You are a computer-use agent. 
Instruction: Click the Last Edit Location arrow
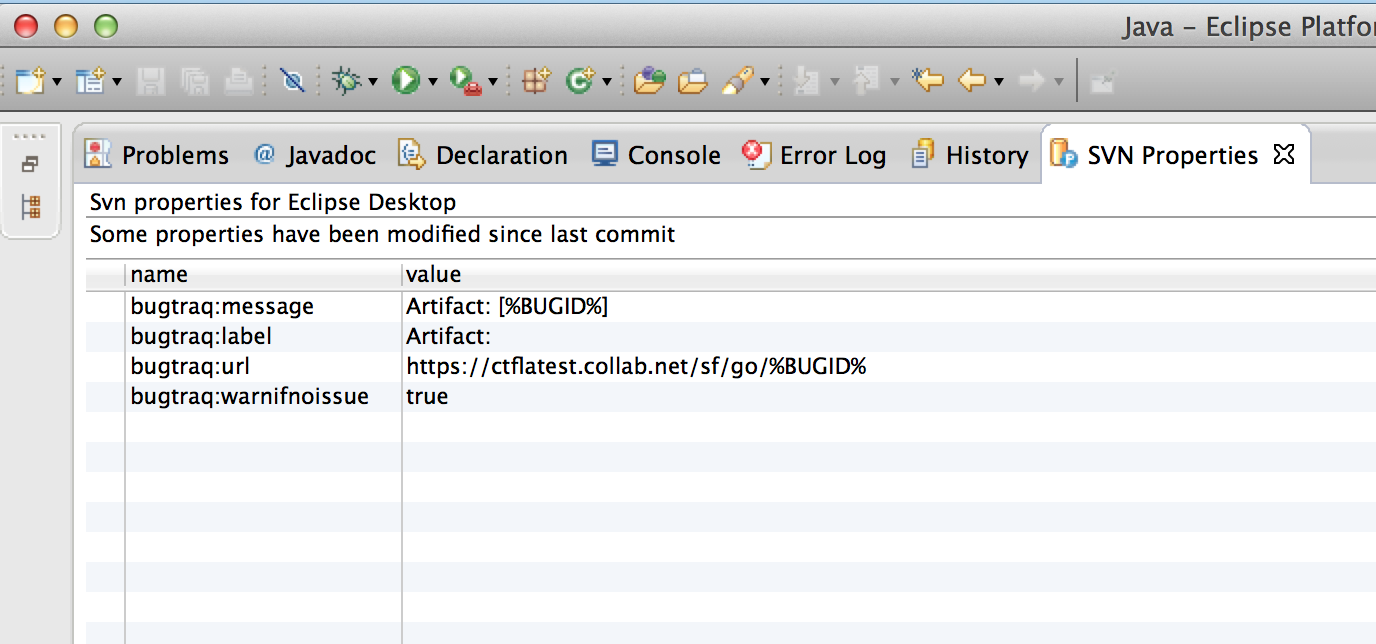tap(928, 81)
